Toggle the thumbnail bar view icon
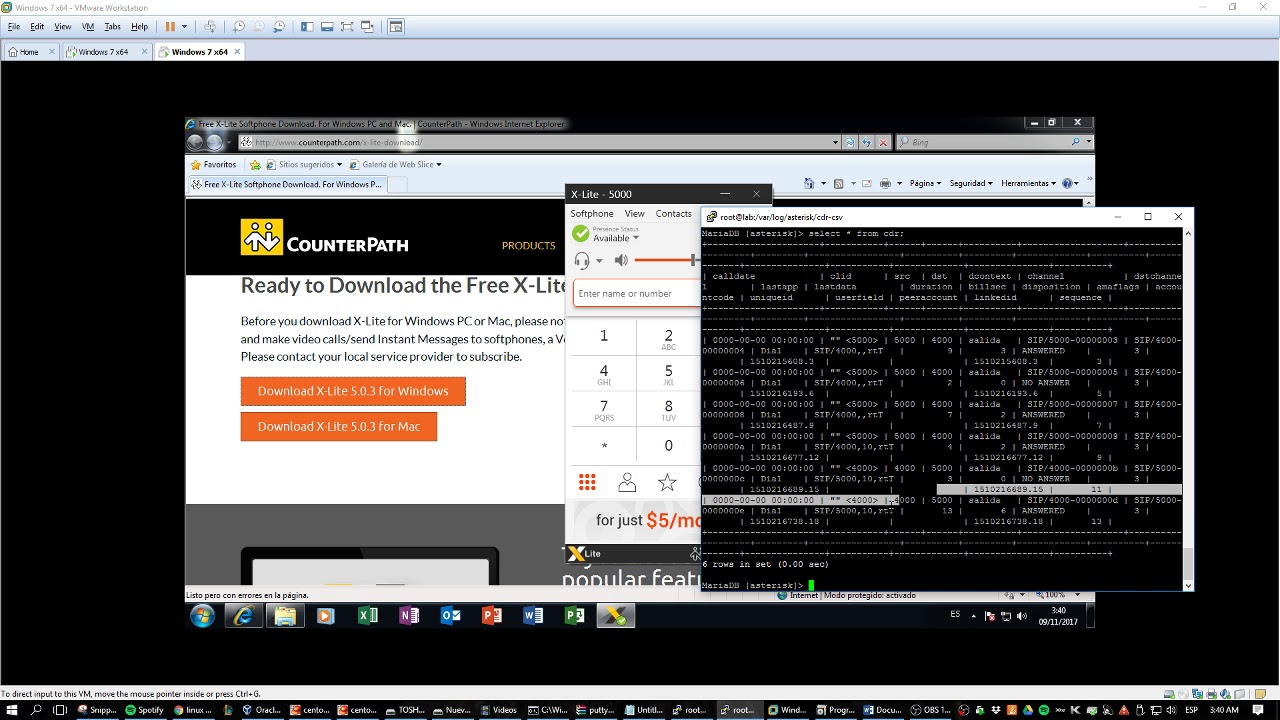Viewport: 1280px width, 720px height. [x=327, y=27]
